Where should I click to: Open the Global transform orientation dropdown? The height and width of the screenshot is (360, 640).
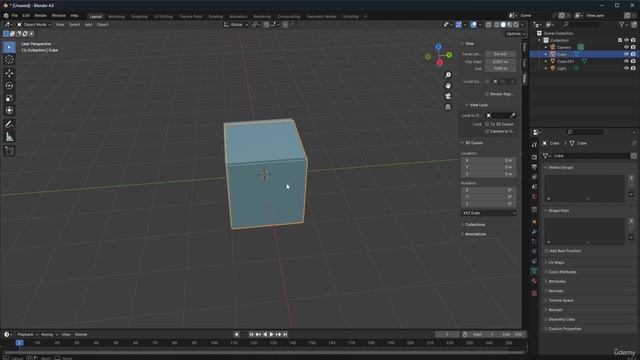click(x=236, y=25)
